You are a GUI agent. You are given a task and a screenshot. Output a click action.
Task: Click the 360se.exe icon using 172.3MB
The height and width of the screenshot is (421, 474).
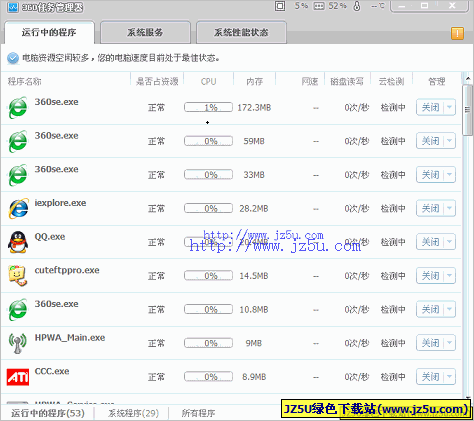pyautogui.click(x=18, y=108)
